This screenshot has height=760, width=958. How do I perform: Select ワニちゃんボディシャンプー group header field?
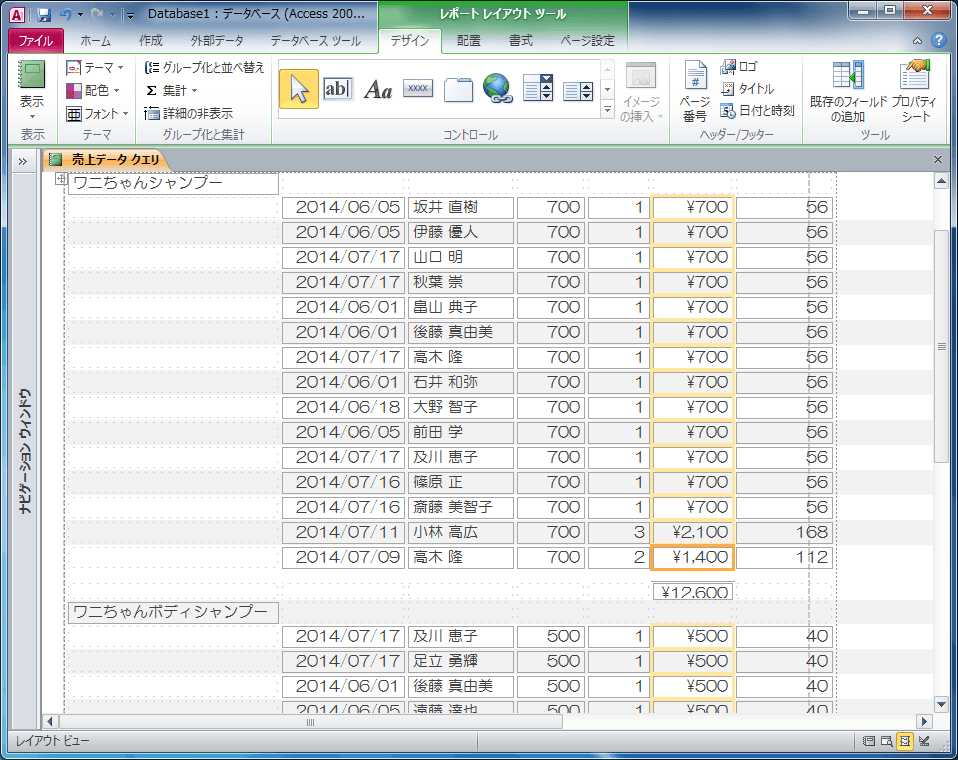click(174, 612)
